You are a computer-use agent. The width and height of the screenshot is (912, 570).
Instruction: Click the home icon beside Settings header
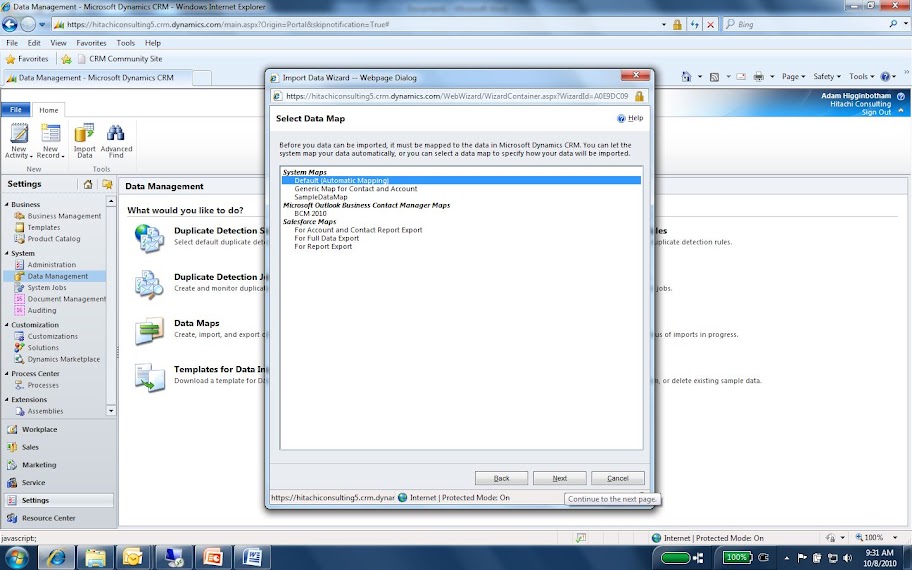[x=88, y=184]
